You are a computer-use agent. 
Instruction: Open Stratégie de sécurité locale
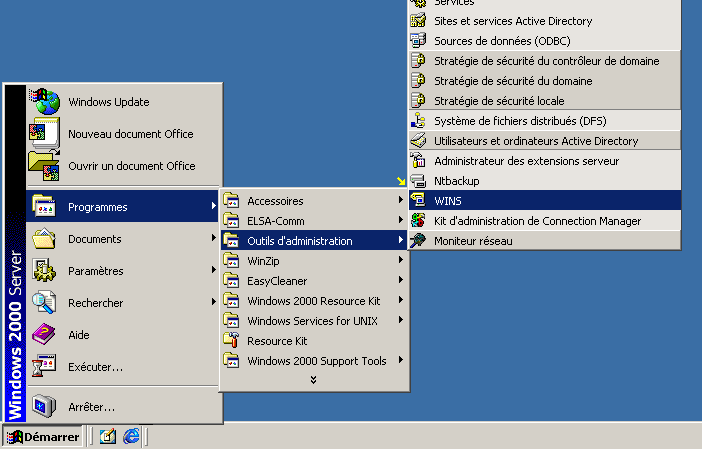click(x=545, y=101)
